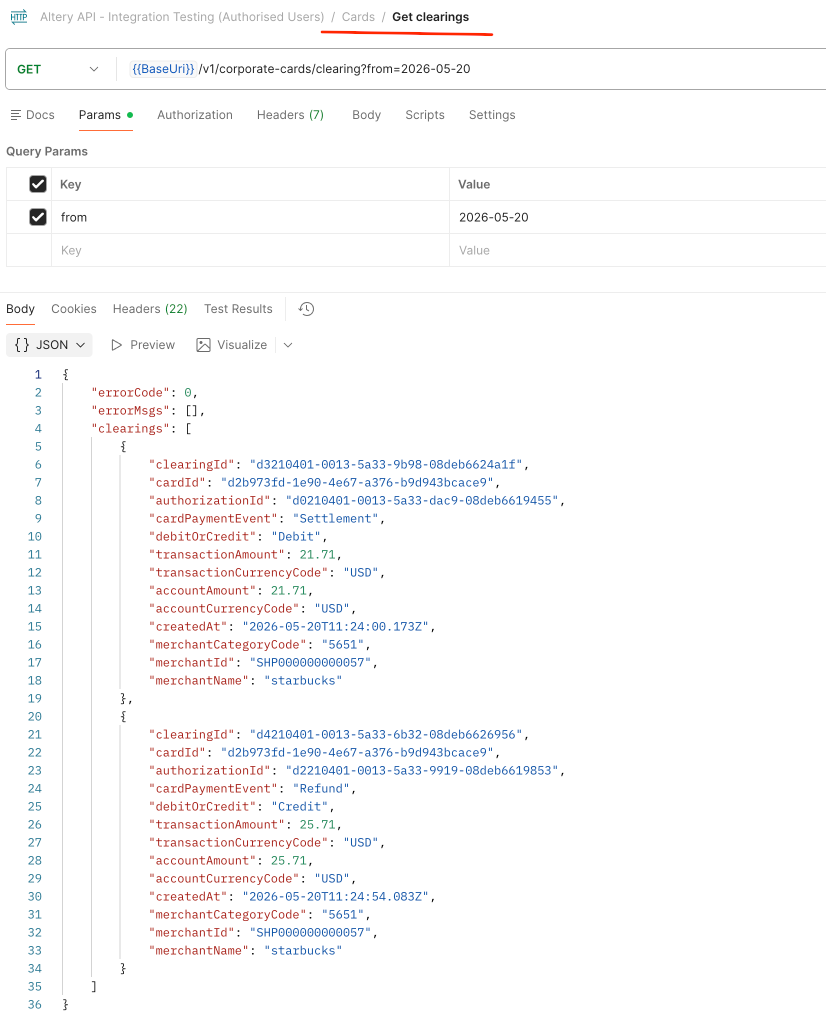Click authorizationId value starting d0210401
Viewport: 826px width, 1029px height.
[422, 501]
